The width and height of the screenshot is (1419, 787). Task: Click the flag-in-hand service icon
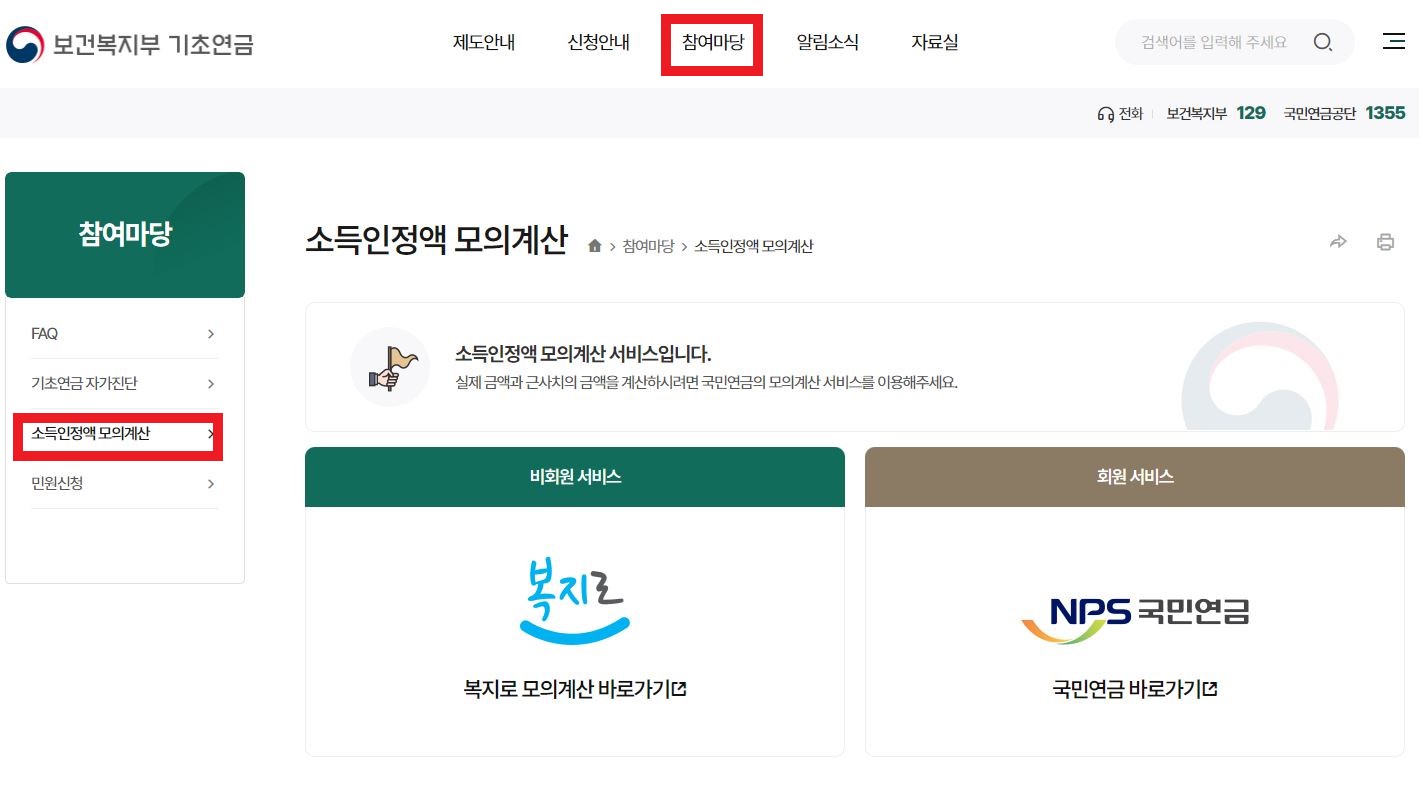(x=389, y=367)
